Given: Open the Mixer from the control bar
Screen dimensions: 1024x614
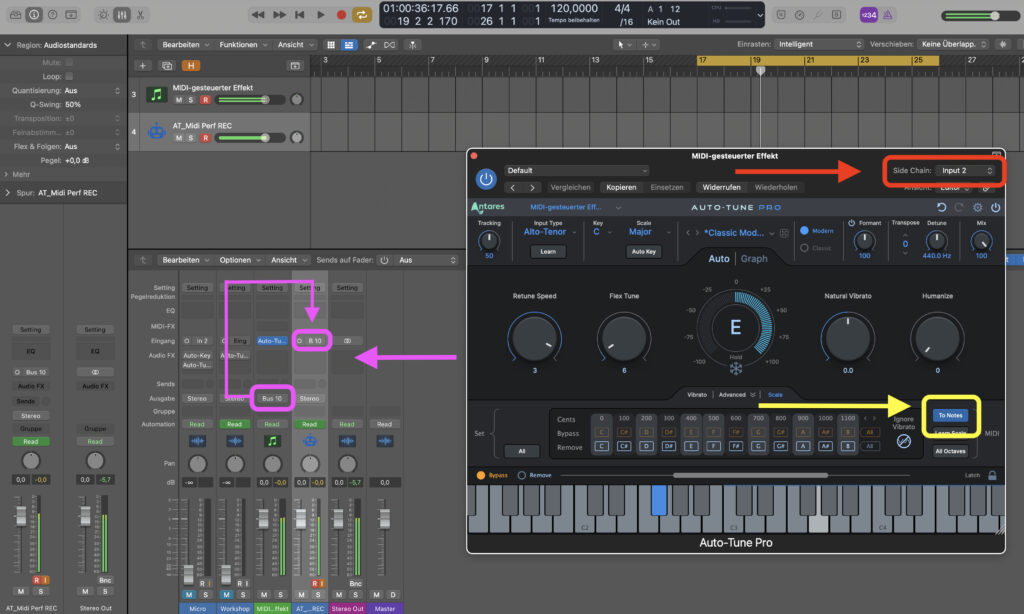Looking at the screenshot, I should tap(121, 14).
